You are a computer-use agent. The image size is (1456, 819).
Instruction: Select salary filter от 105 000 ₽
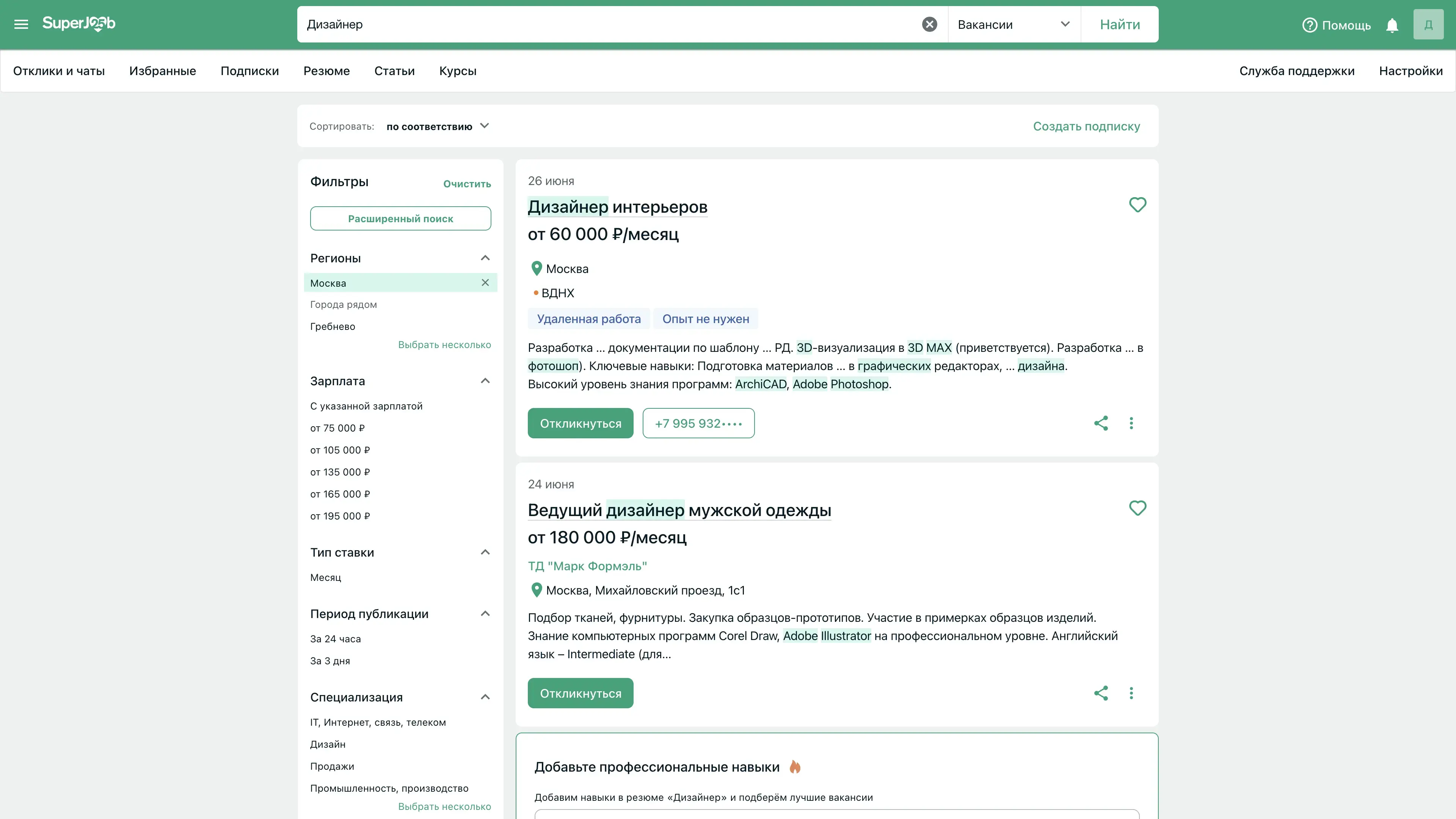(x=340, y=450)
